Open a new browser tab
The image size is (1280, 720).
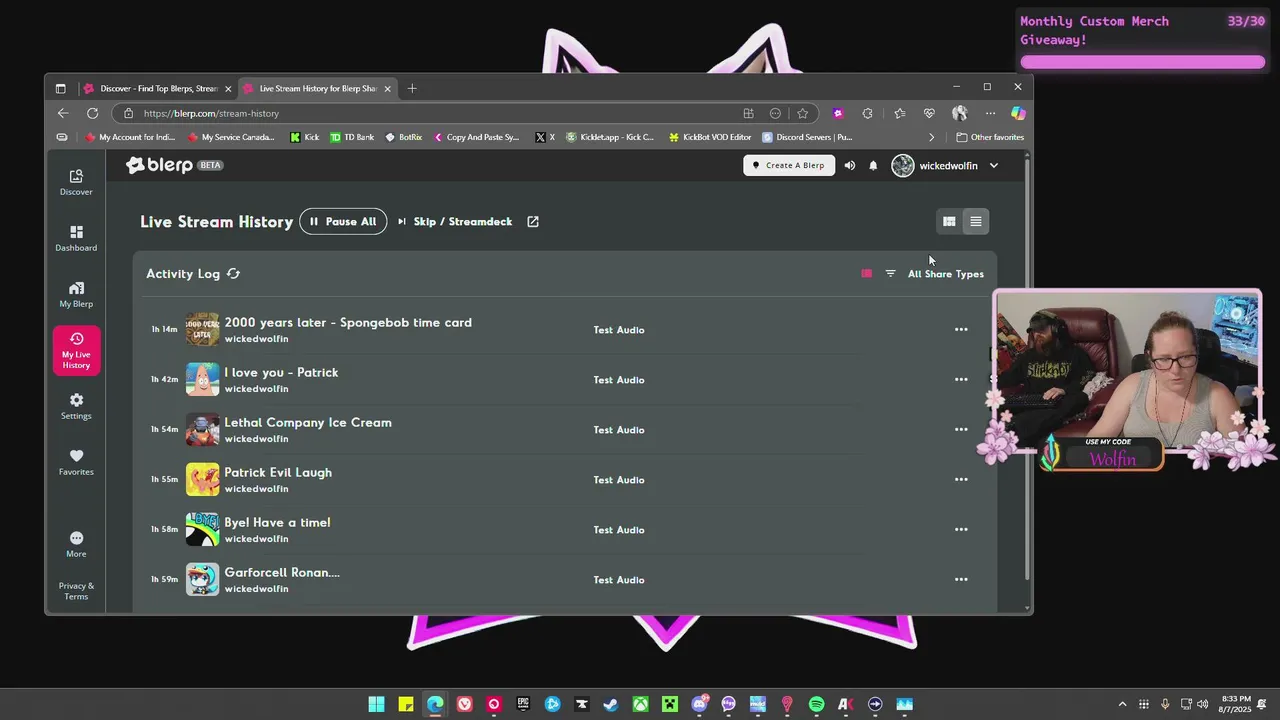412,88
